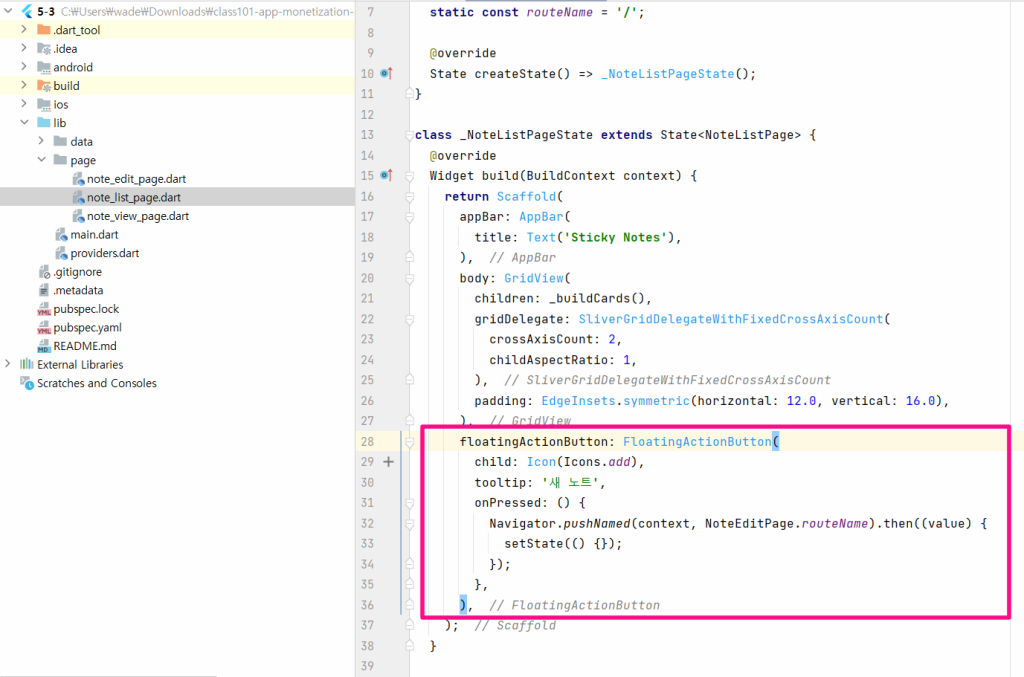This screenshot has width=1024, height=677.
Task: Click the override gutter icon beside createState
Action: (387, 73)
